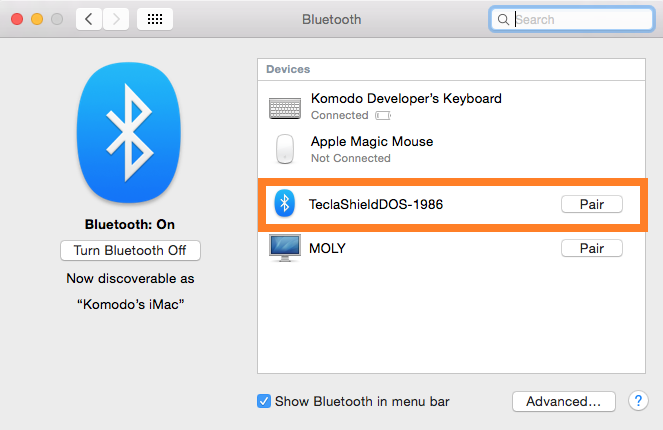The width and height of the screenshot is (663, 430).
Task: Click the monitor icon beside MOLY
Action: tap(285, 248)
